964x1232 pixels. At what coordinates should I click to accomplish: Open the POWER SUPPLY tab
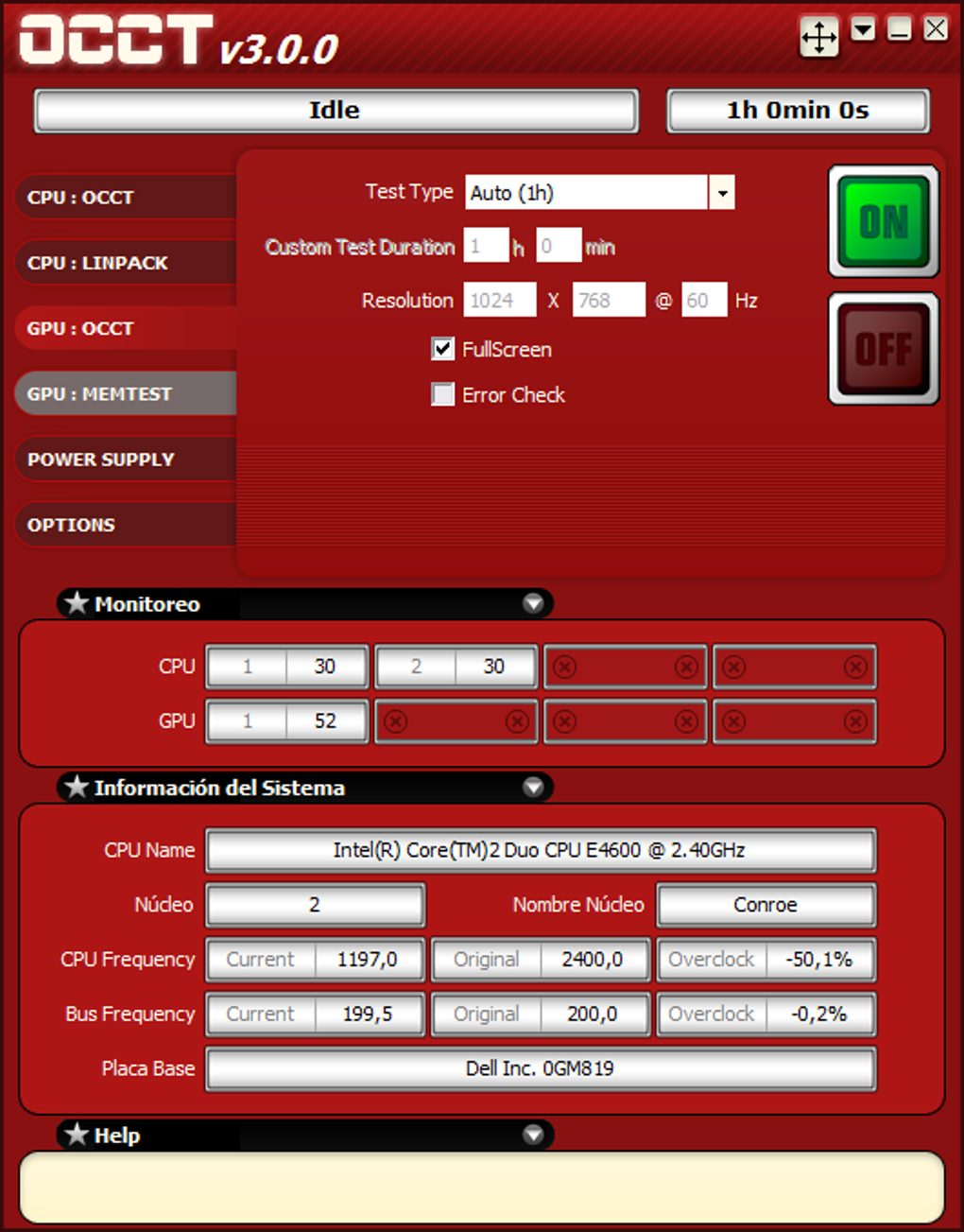(x=125, y=460)
